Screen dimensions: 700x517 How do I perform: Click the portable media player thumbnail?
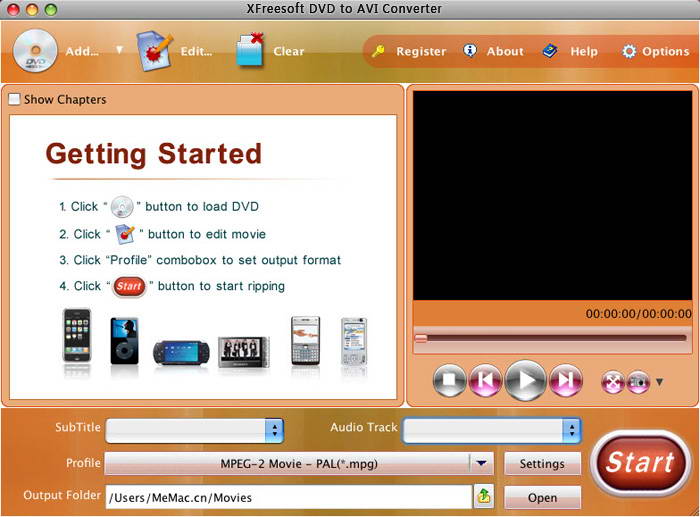coord(244,352)
